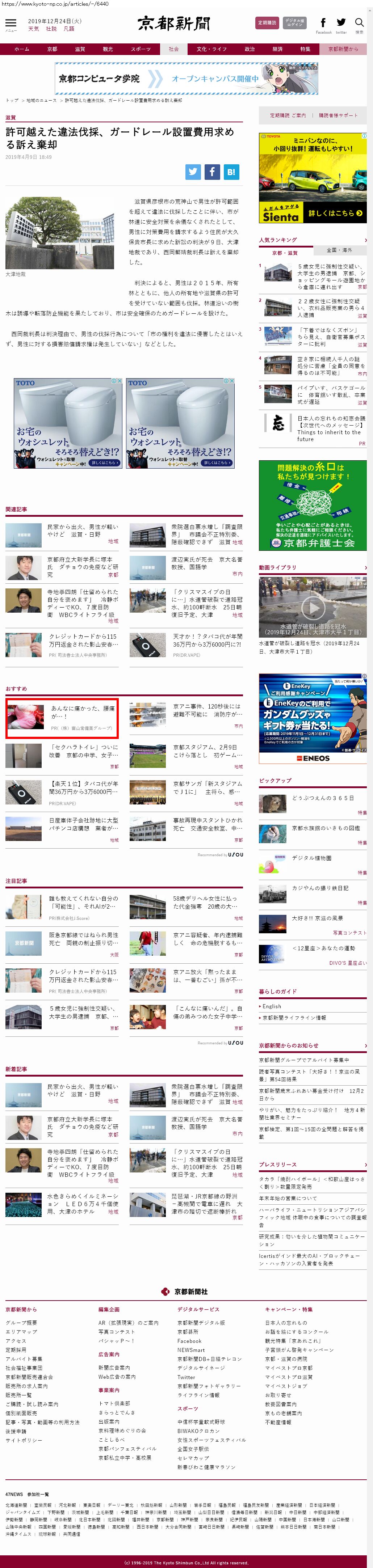Click the Kyoto Shimbun logo in header

click(174, 23)
